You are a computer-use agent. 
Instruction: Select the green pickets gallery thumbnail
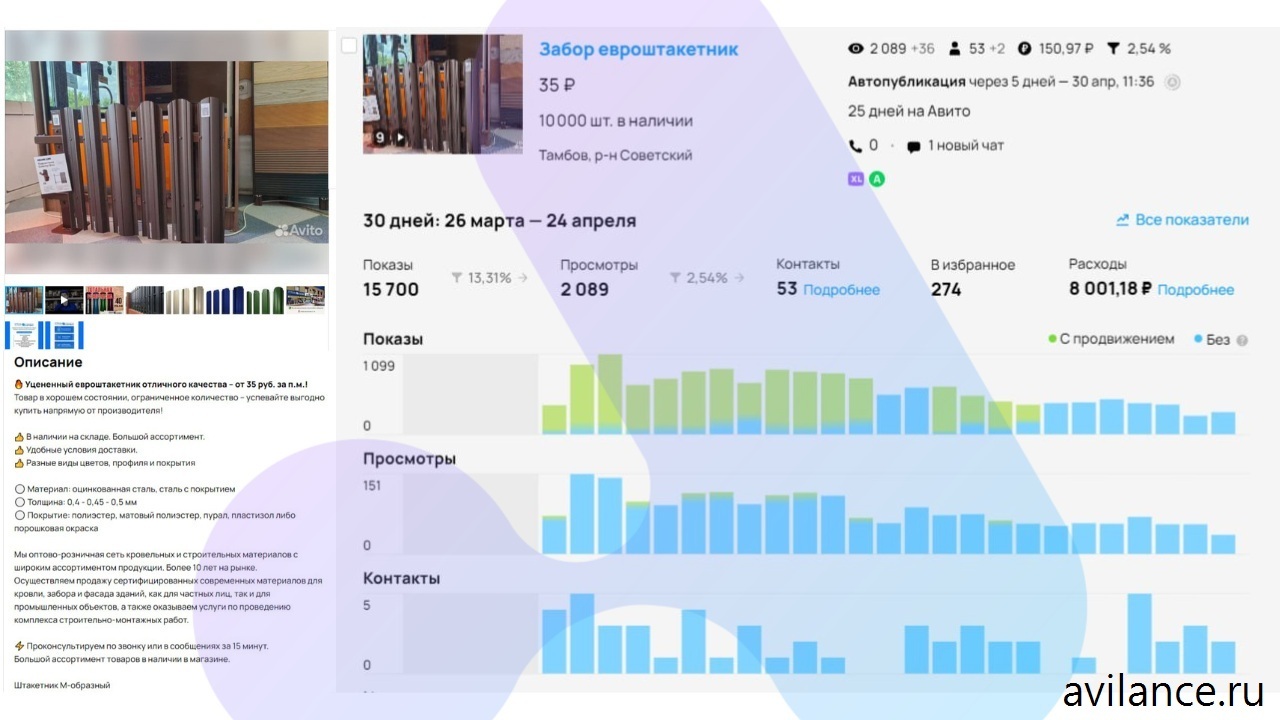[265, 299]
